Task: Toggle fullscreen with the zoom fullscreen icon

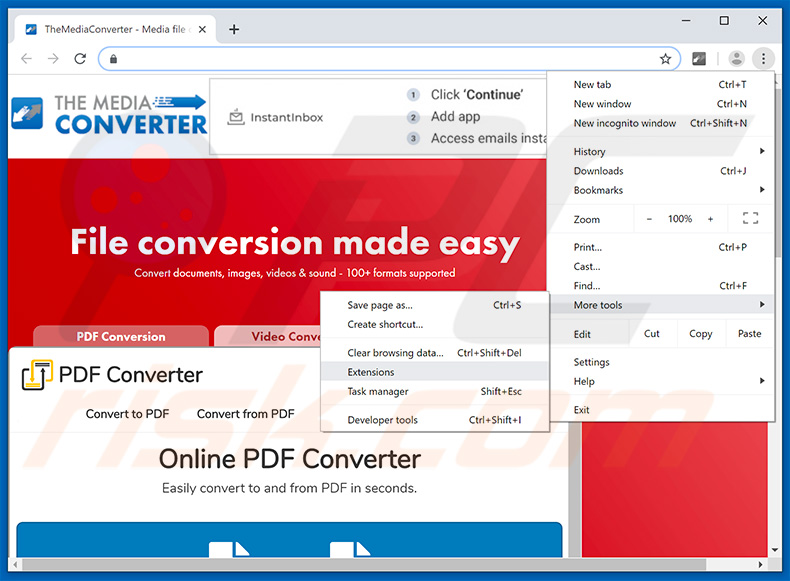Action: pyautogui.click(x=750, y=219)
